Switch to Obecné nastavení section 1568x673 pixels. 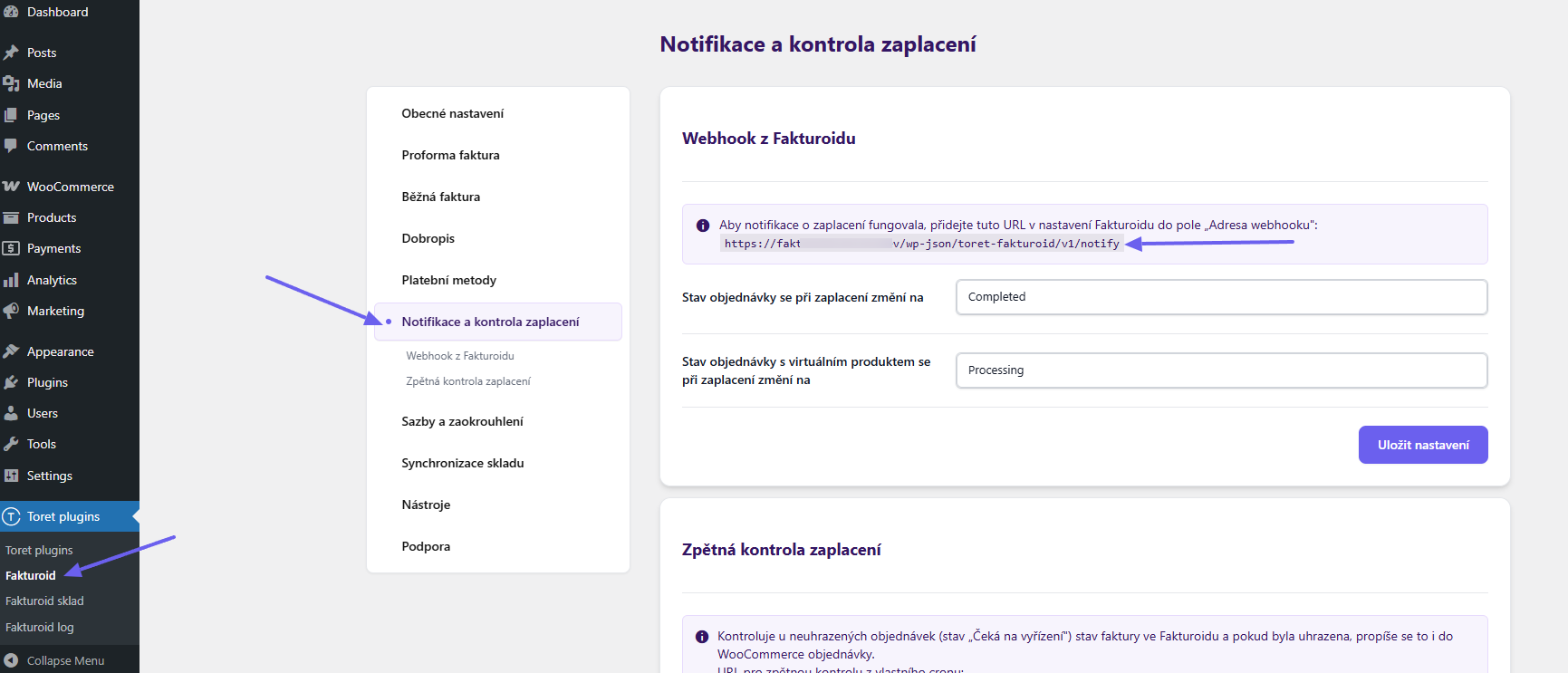pos(453,113)
